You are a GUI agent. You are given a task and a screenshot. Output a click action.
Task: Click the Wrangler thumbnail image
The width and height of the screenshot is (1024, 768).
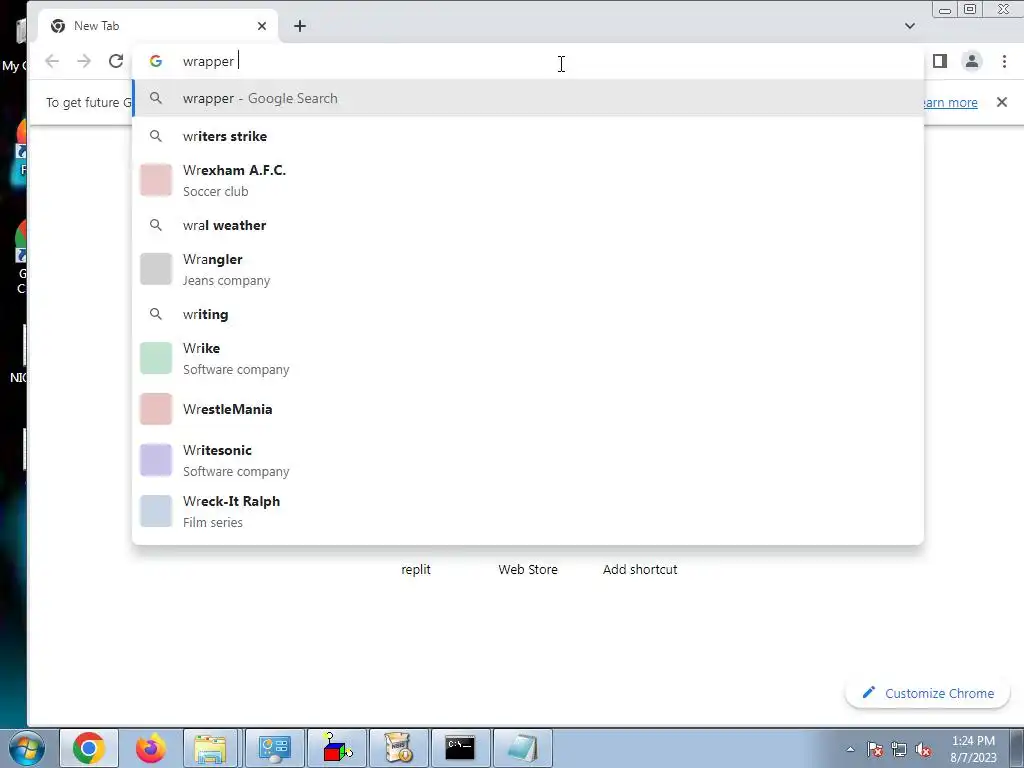tap(156, 269)
